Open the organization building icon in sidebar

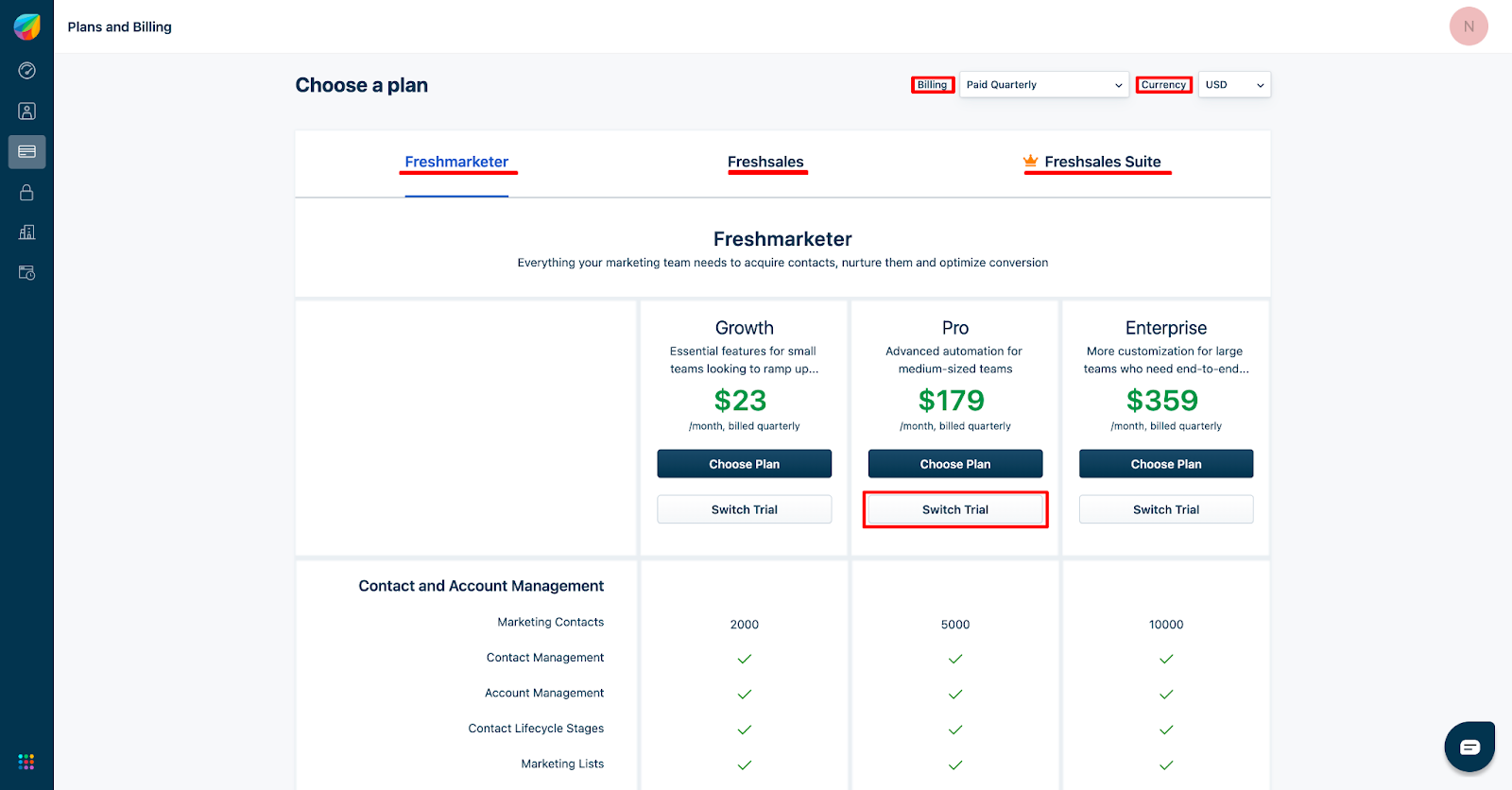click(26, 232)
